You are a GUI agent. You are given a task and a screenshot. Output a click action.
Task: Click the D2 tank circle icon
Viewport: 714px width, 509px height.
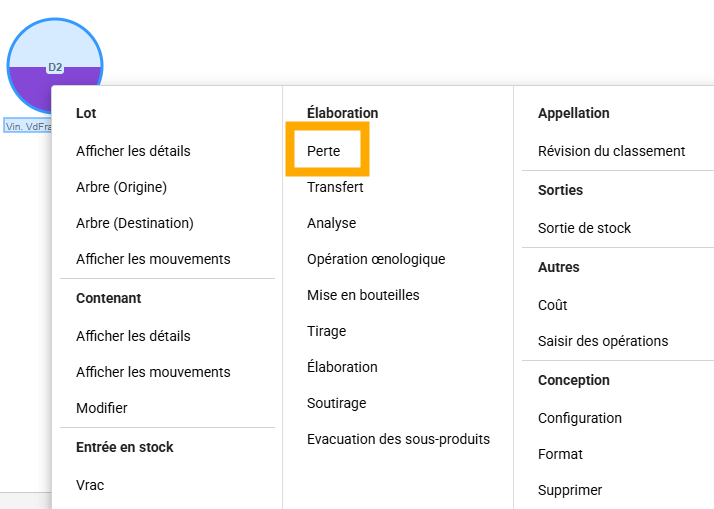[x=54, y=52]
